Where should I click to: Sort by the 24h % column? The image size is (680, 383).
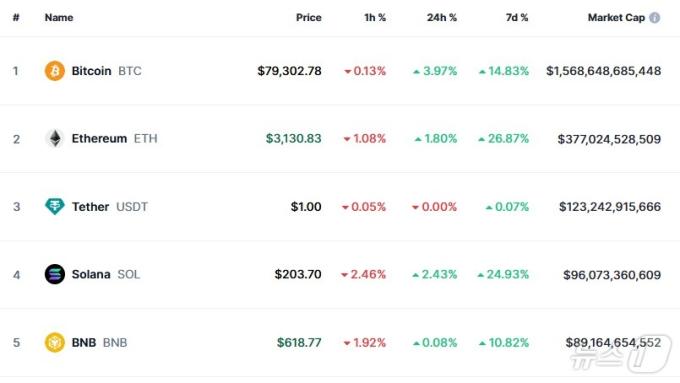coord(441,18)
